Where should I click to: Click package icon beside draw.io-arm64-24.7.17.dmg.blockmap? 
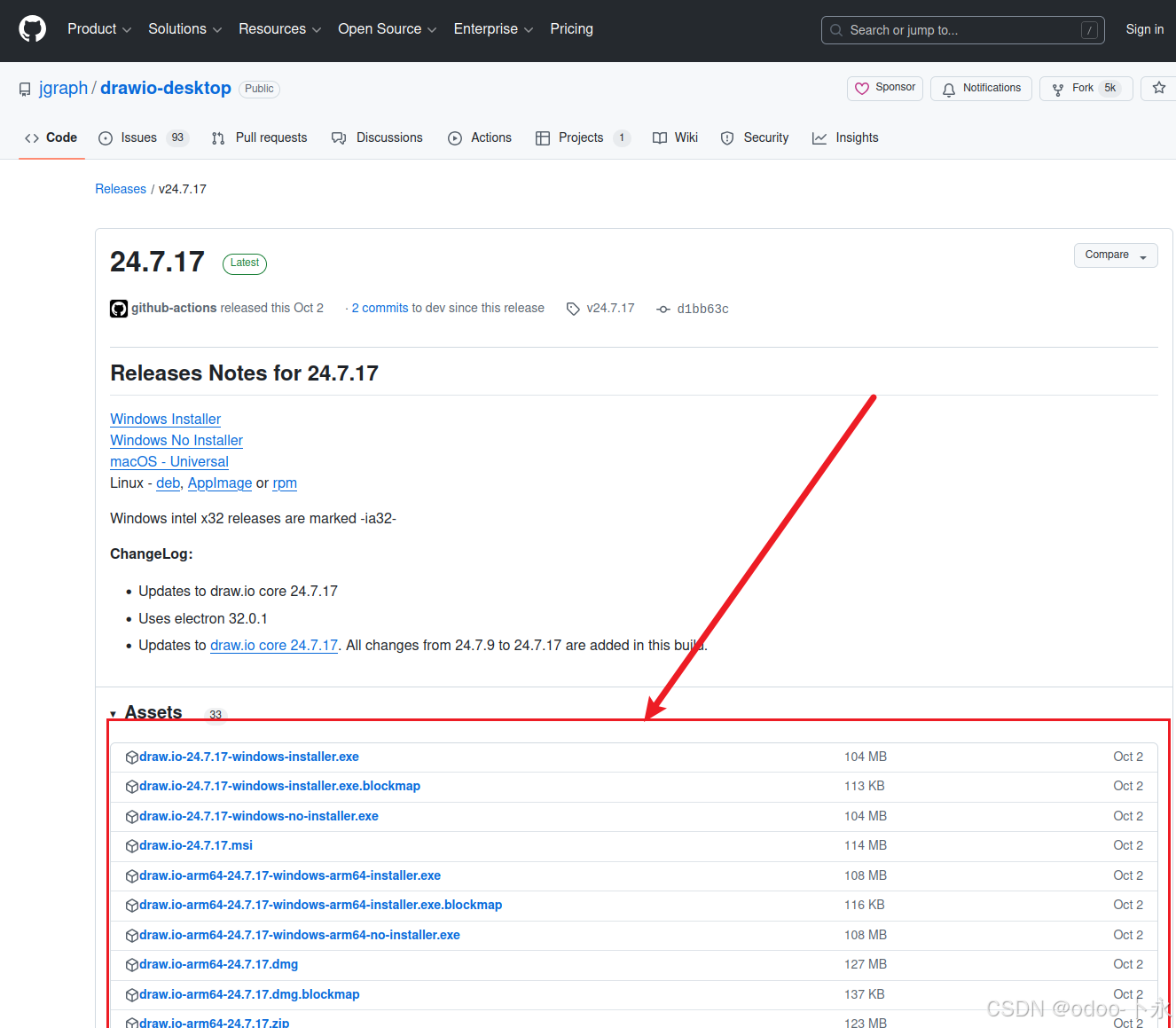tap(132, 995)
